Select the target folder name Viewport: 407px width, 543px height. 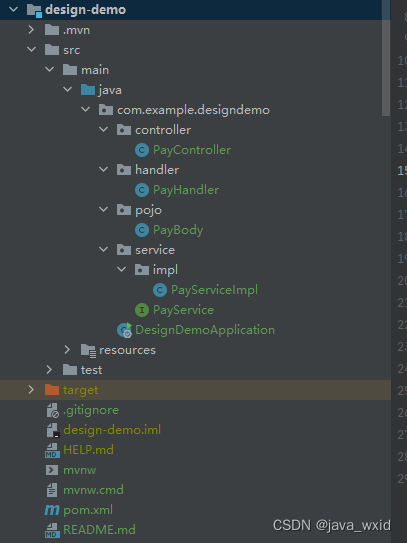point(80,390)
